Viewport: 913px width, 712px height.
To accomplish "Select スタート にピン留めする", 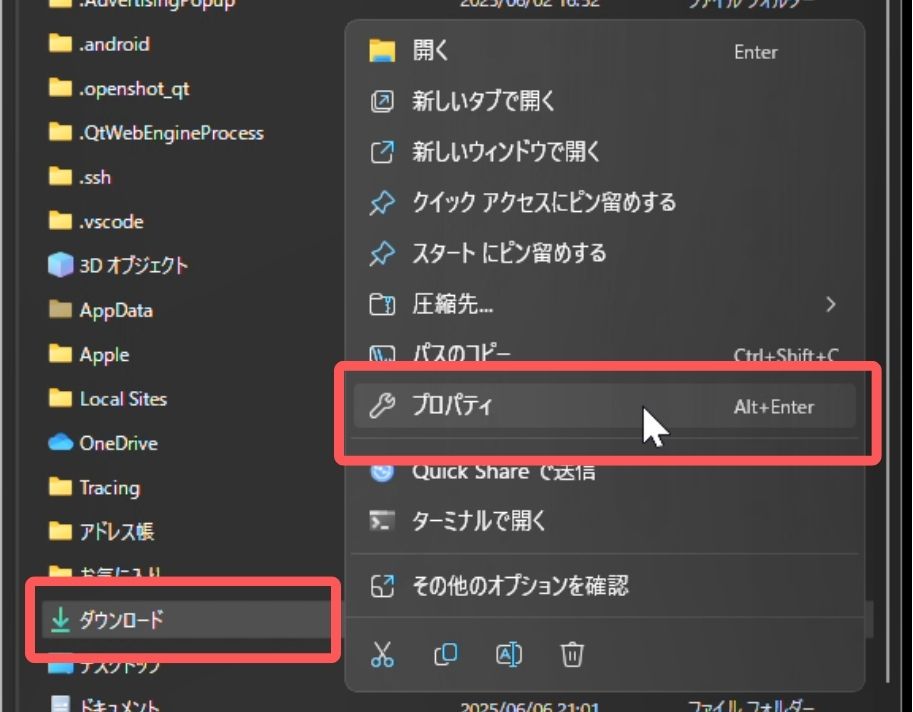I will (x=604, y=253).
